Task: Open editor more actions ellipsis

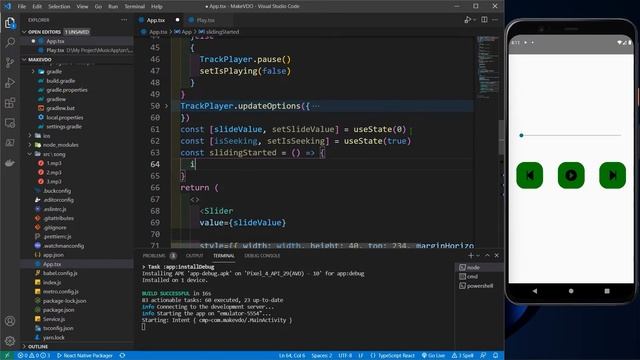Action: [495, 20]
